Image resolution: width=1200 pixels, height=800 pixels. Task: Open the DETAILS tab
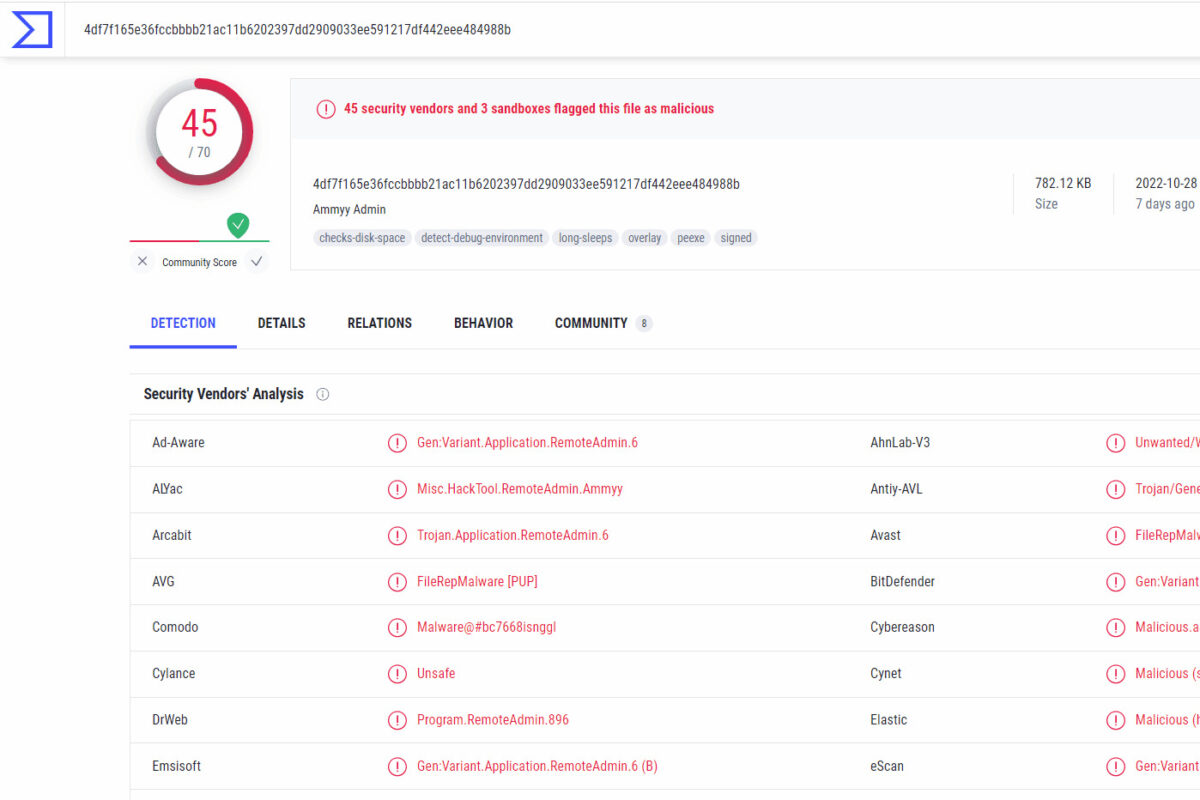282,323
